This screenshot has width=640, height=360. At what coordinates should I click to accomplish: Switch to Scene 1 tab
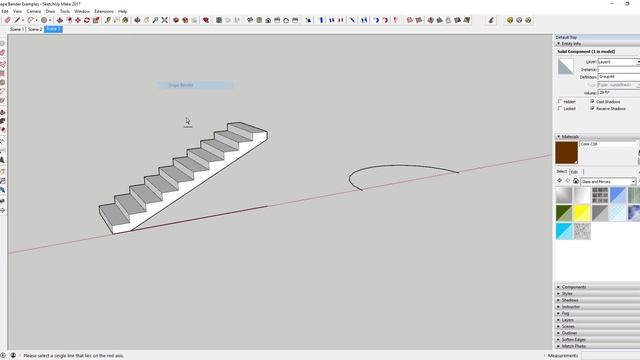[17, 29]
